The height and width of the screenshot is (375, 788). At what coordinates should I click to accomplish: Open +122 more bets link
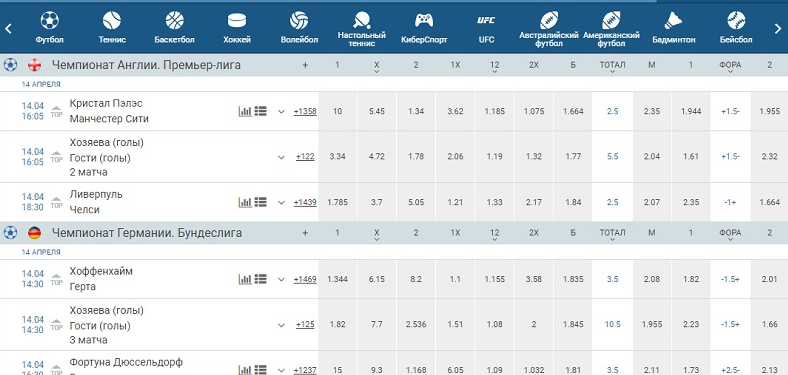(x=305, y=157)
